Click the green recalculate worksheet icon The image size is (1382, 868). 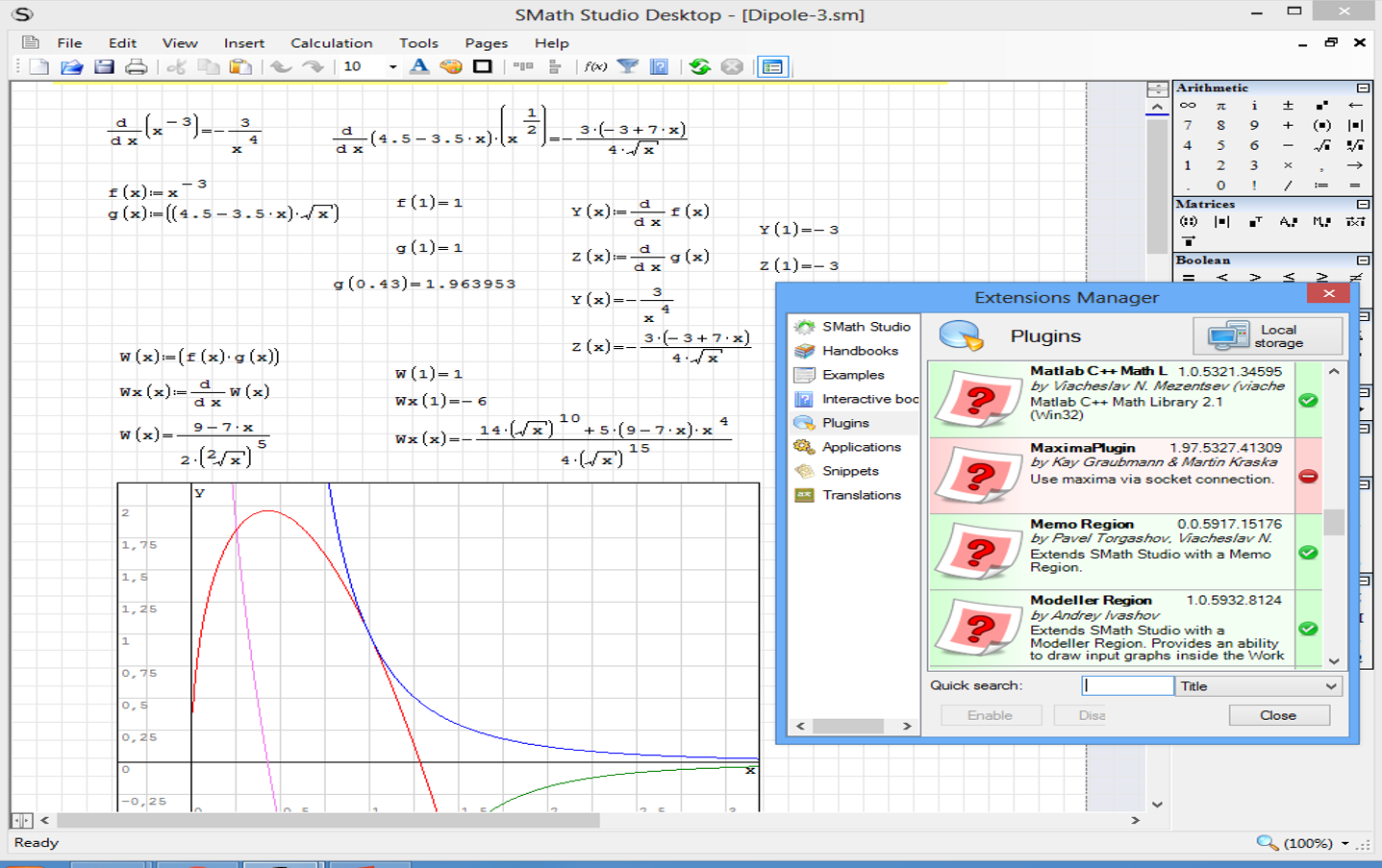[699, 66]
